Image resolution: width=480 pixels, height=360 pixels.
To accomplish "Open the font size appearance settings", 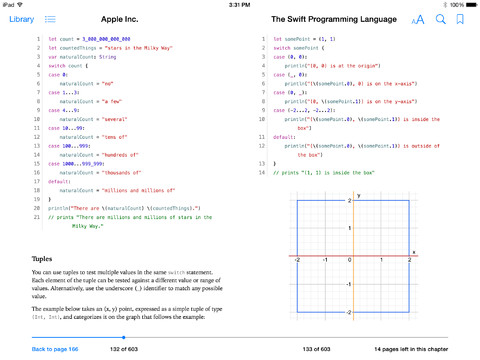I will [418, 20].
